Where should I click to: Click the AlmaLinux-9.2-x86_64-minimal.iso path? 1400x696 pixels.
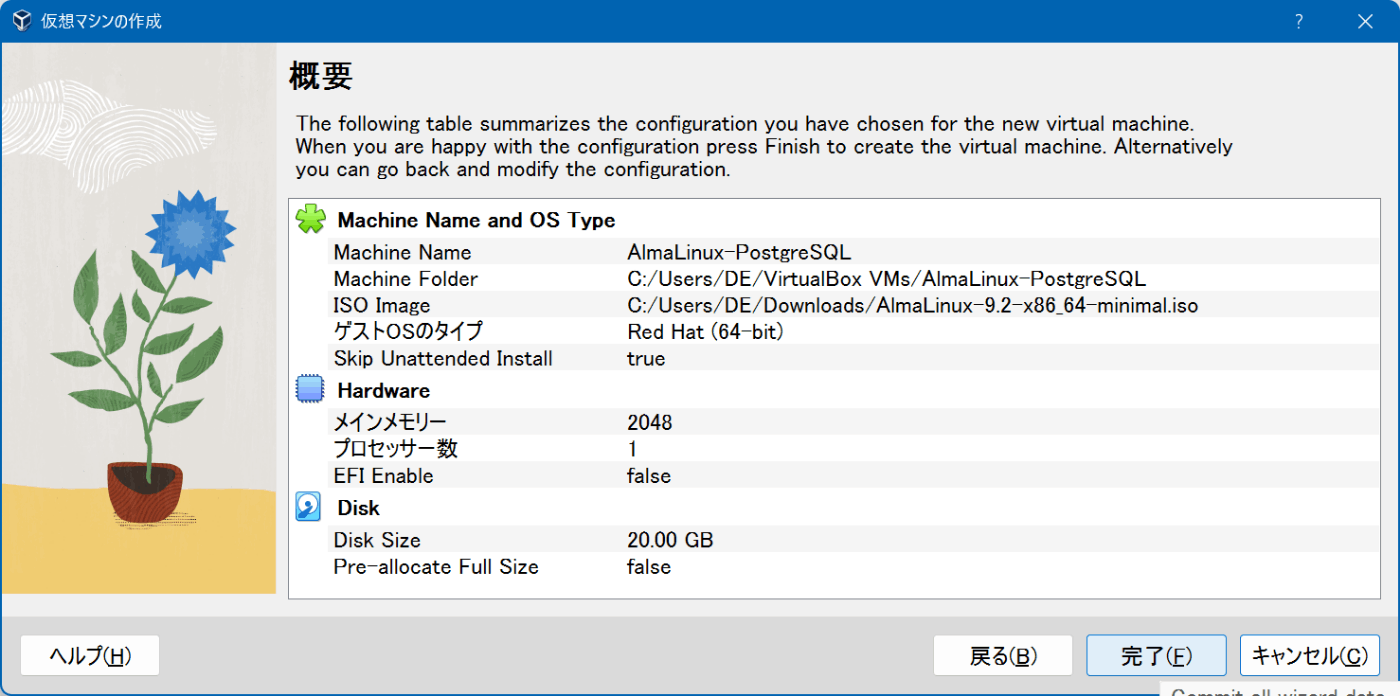(x=912, y=305)
